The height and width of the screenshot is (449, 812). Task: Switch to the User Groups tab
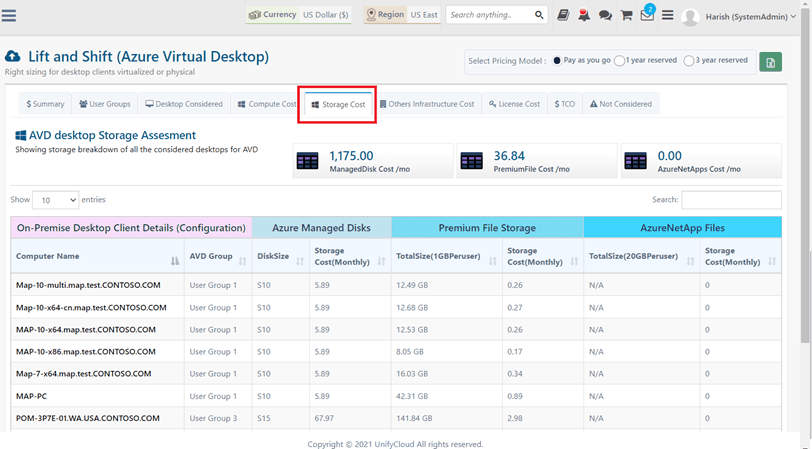point(105,104)
